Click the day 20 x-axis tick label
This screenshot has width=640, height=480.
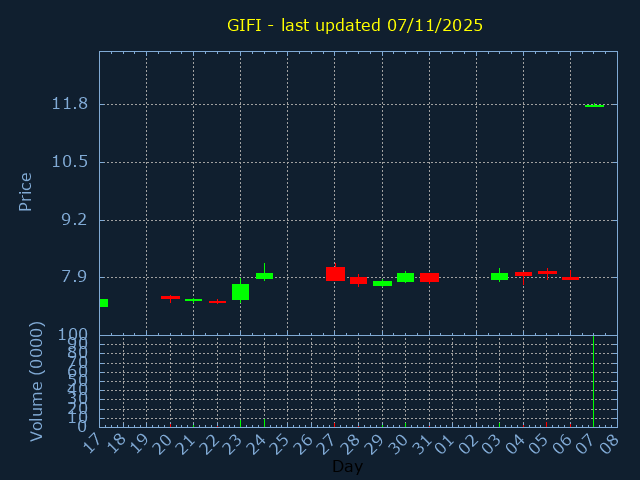pos(163,444)
